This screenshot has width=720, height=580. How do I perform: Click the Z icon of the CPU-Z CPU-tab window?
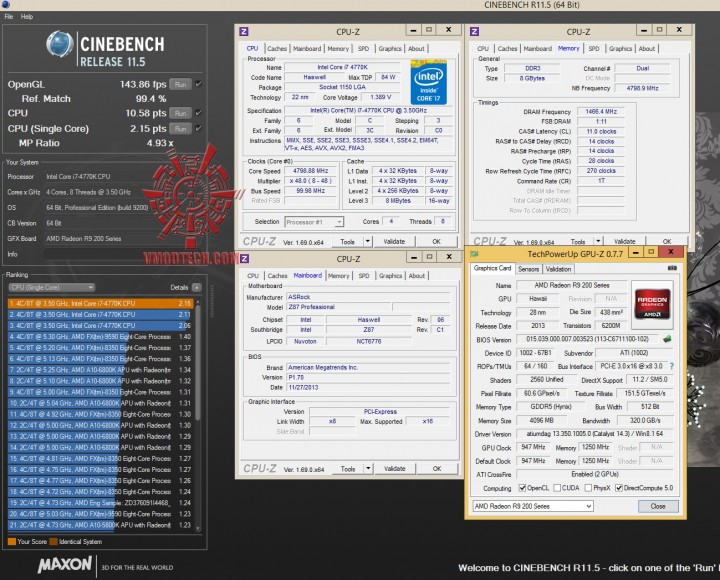(x=244, y=31)
